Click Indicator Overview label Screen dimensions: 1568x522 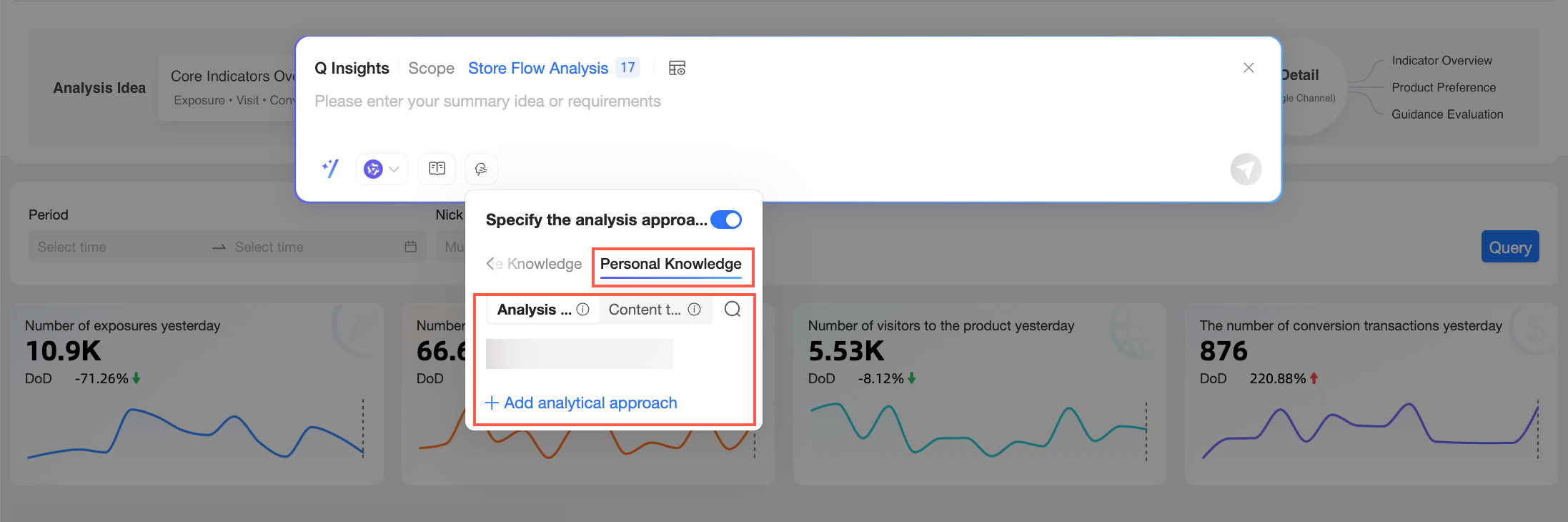[x=1442, y=61]
